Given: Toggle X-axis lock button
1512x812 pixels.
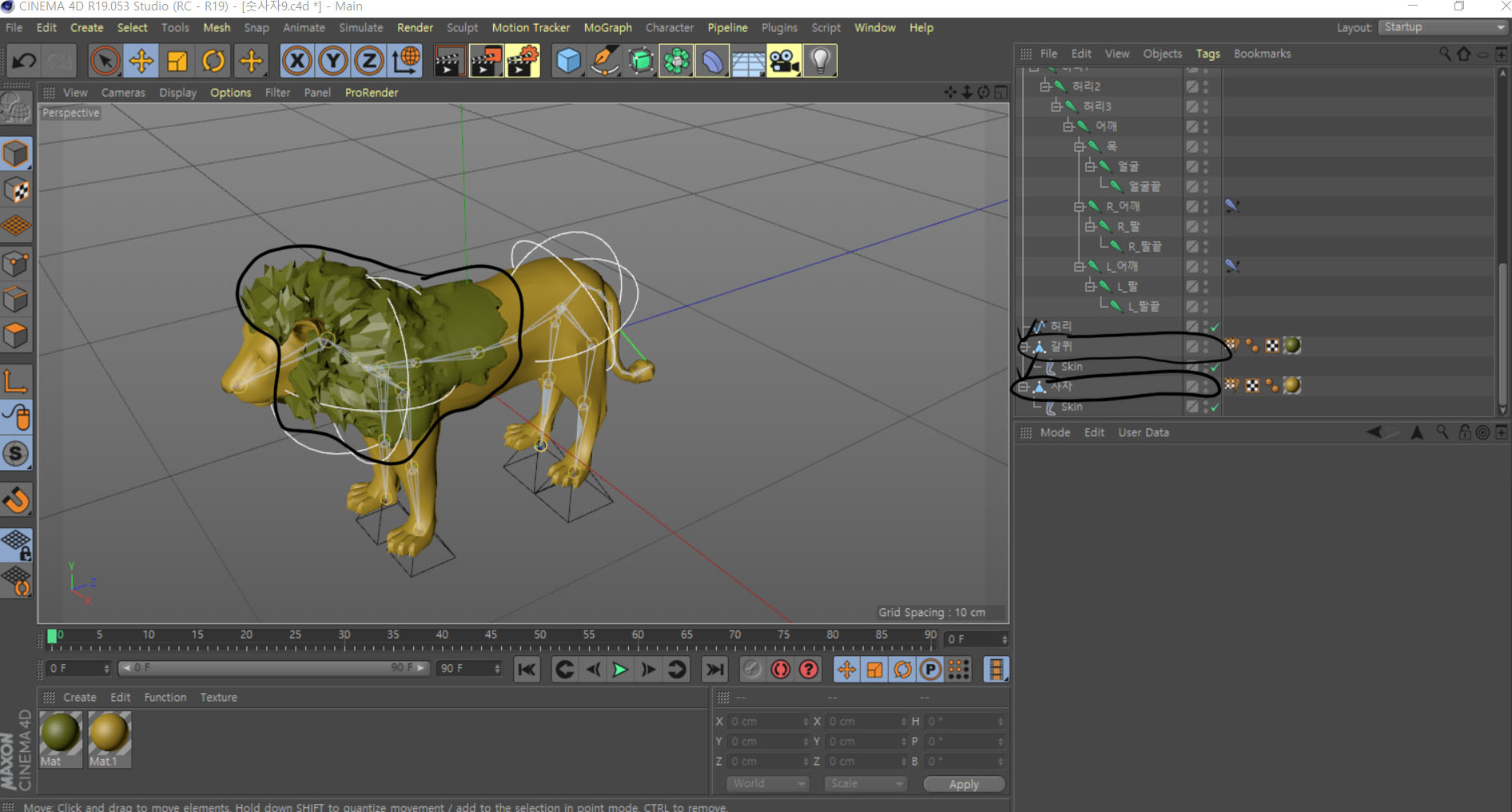Looking at the screenshot, I should 297,61.
